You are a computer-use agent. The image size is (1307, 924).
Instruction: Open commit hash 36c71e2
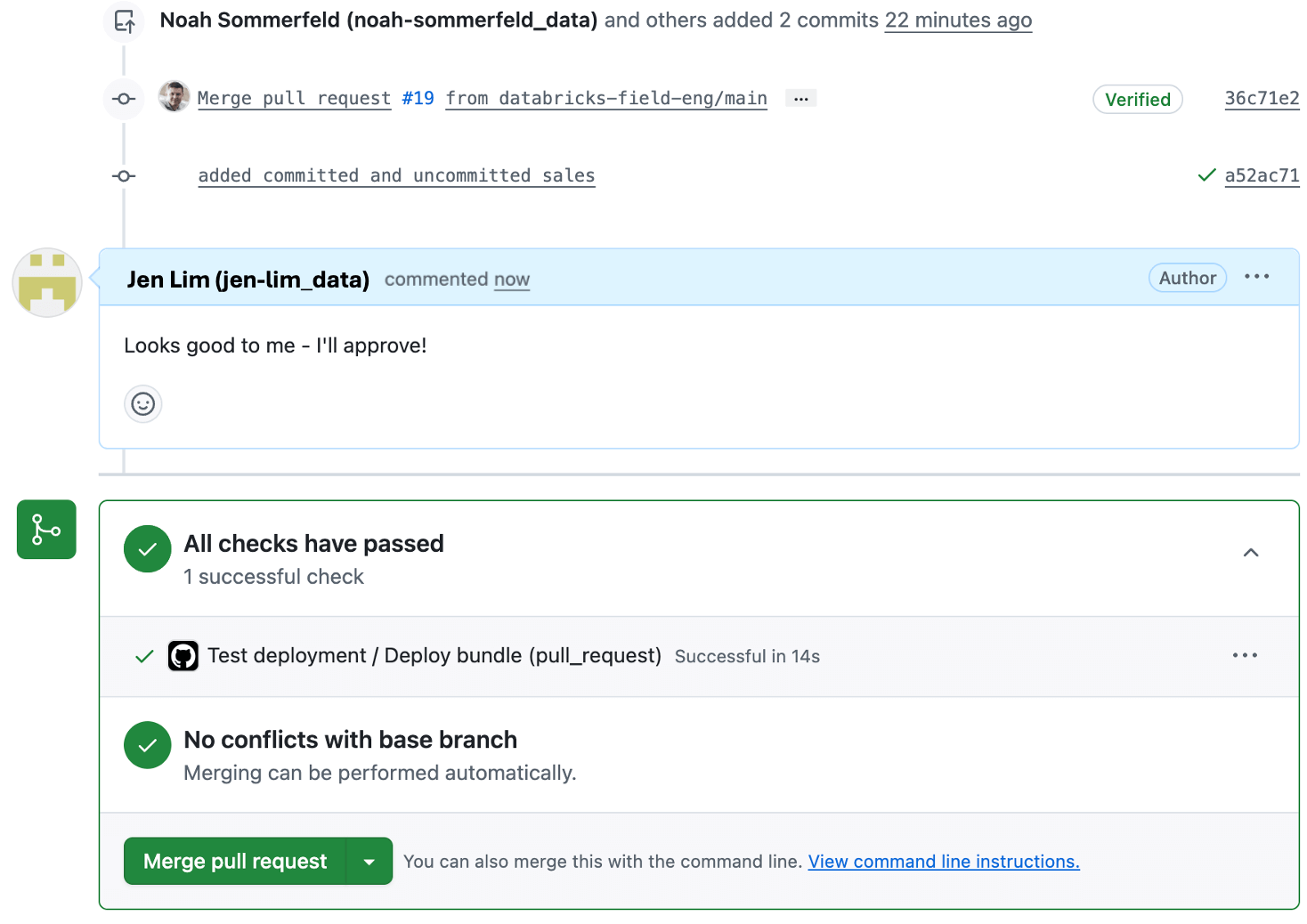coord(1261,99)
